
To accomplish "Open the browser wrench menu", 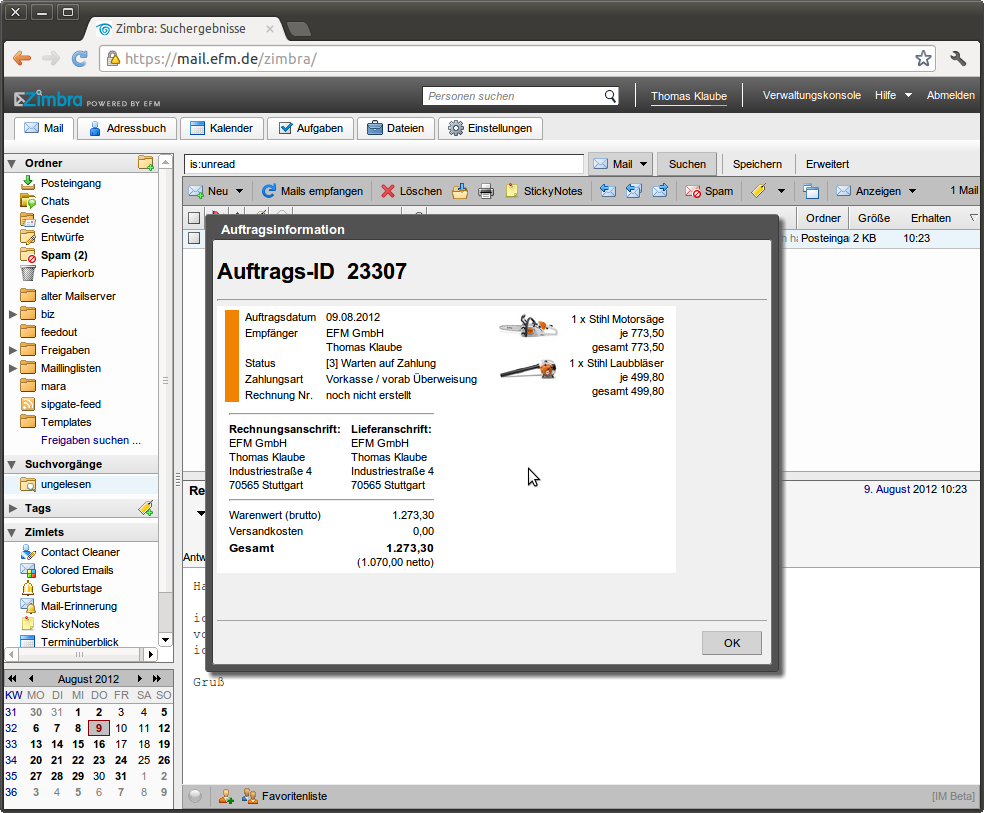I will coord(958,58).
